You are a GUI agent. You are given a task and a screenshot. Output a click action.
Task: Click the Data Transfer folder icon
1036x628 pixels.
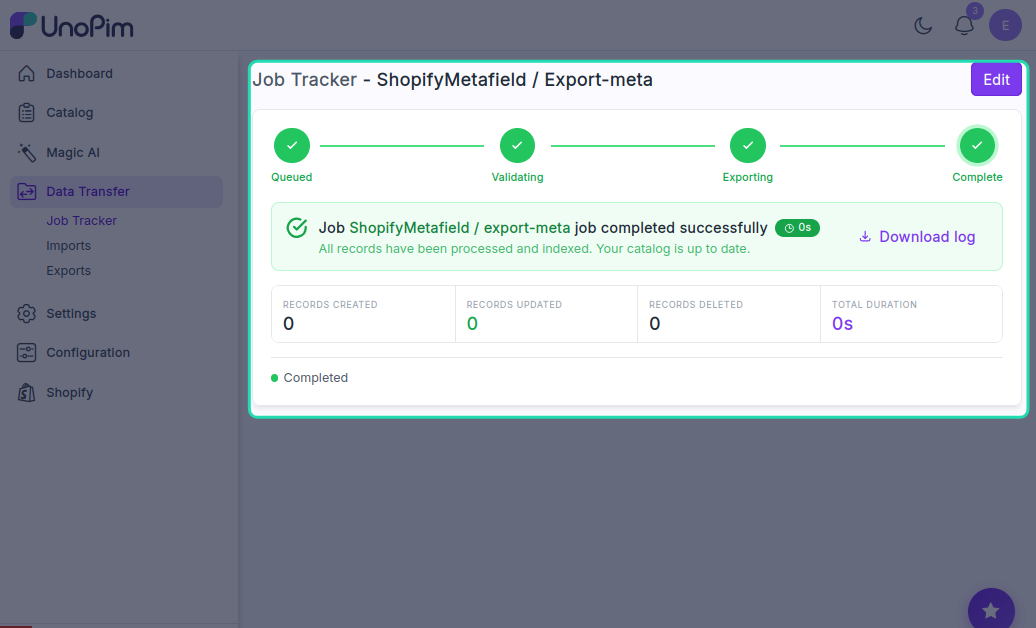[26, 192]
